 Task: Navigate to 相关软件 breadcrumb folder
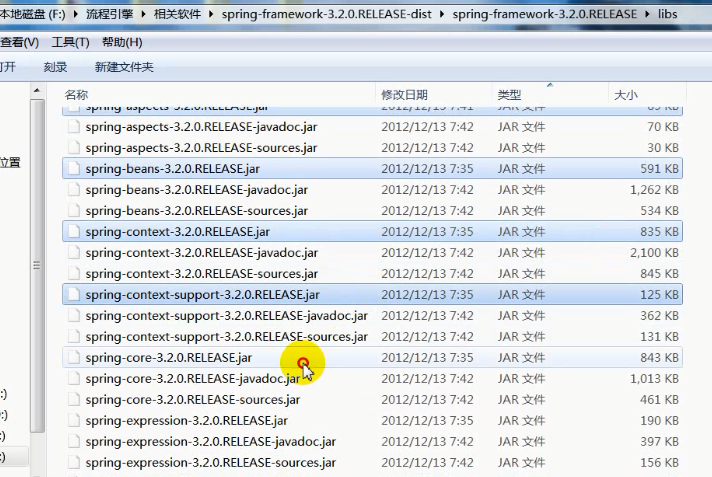(x=177, y=14)
